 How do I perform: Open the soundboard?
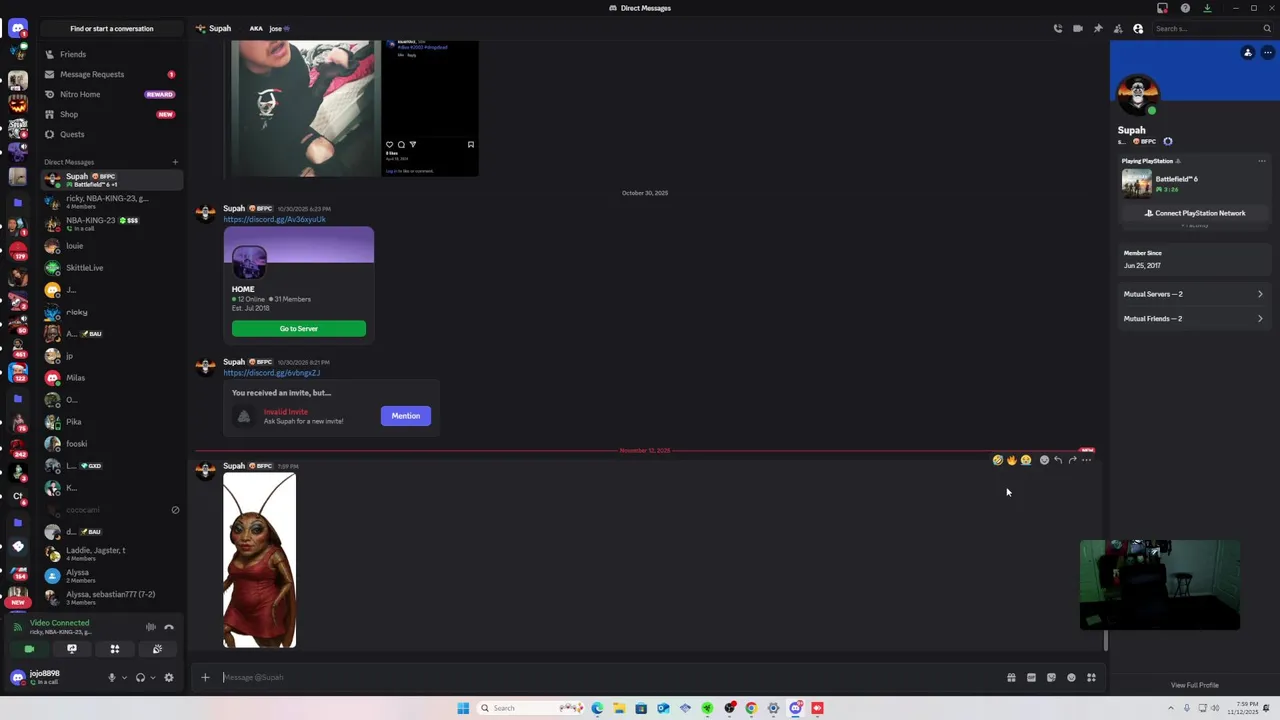(157, 649)
